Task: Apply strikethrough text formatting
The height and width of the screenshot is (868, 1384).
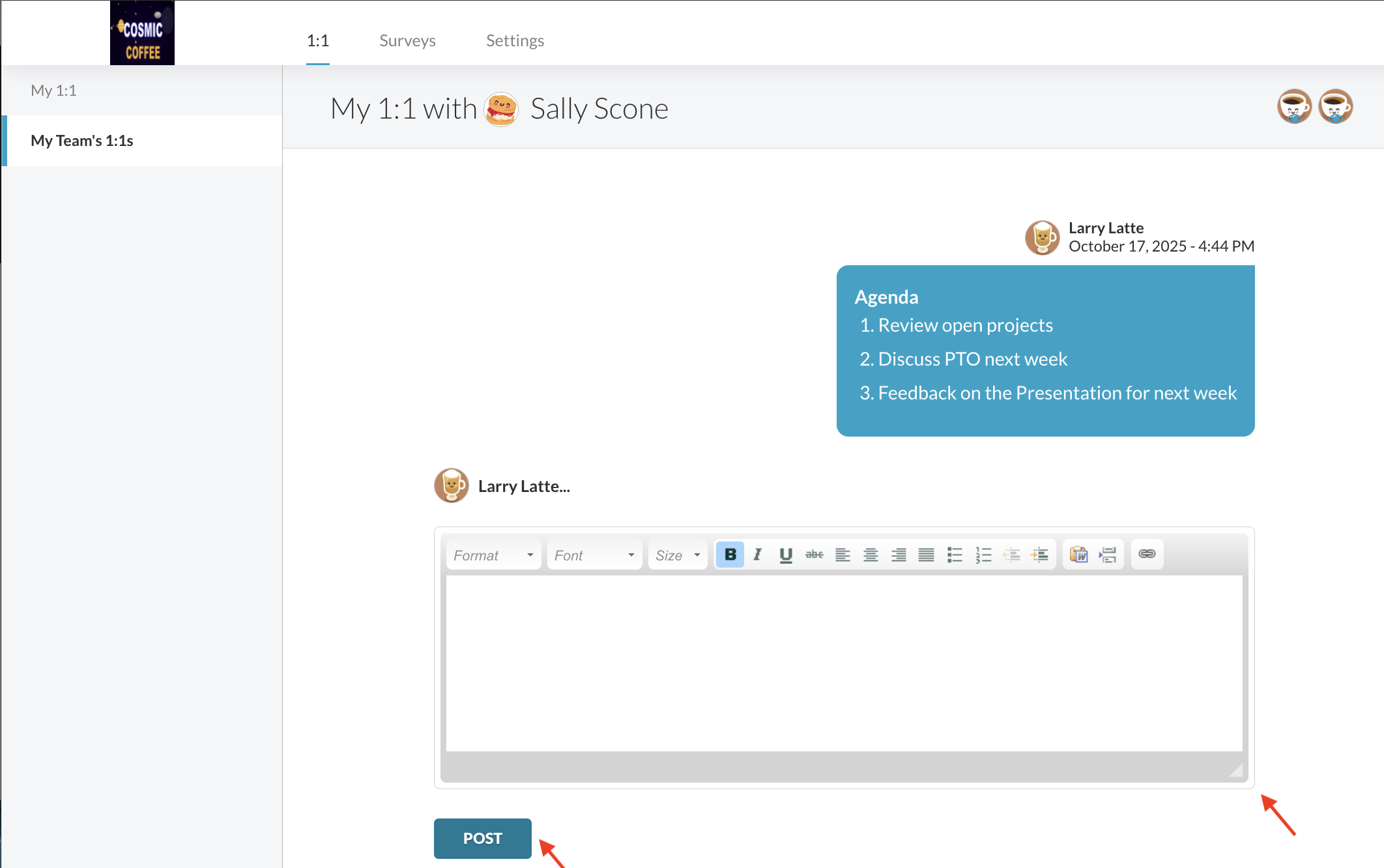Action: pos(814,555)
